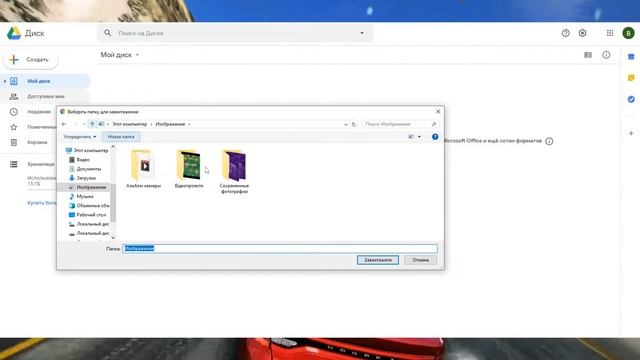The image size is (640, 360).
Task: Go back in the file dialog
Action: coord(64,124)
